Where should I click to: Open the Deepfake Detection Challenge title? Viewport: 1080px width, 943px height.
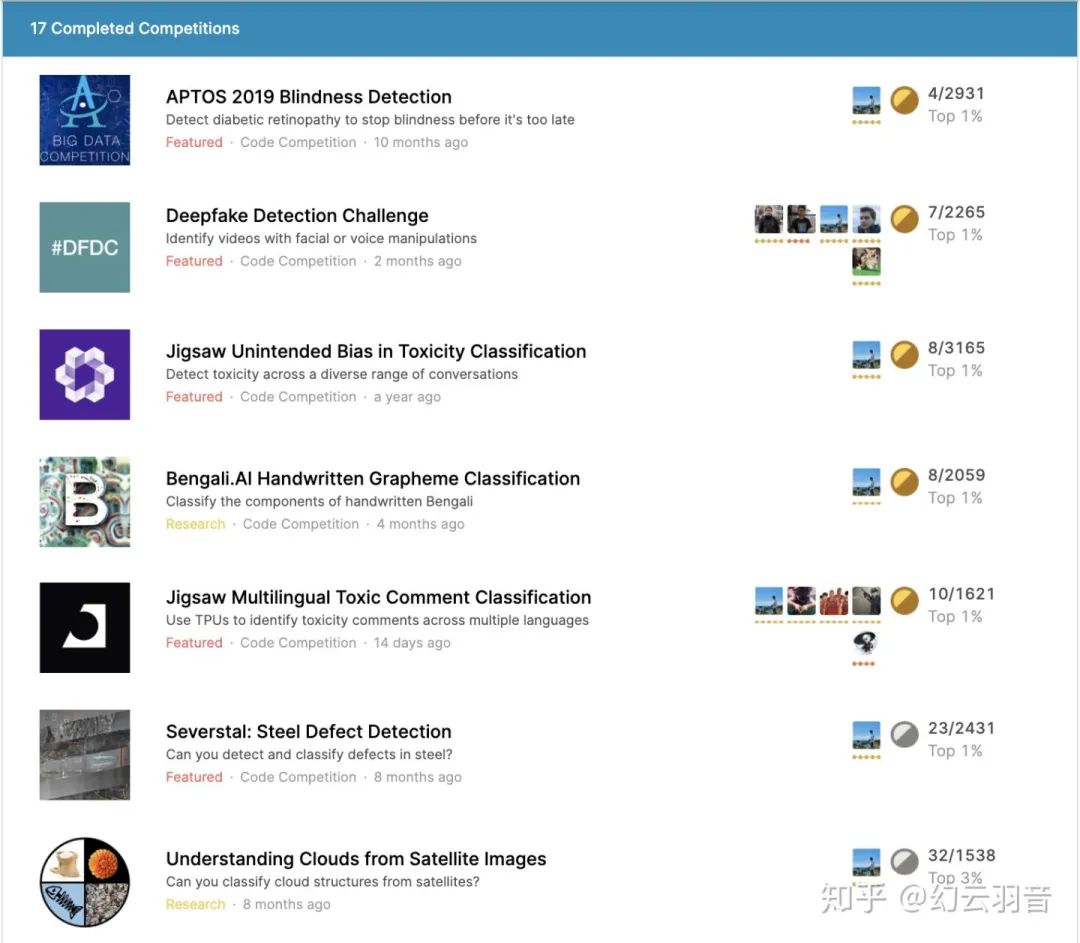point(297,216)
